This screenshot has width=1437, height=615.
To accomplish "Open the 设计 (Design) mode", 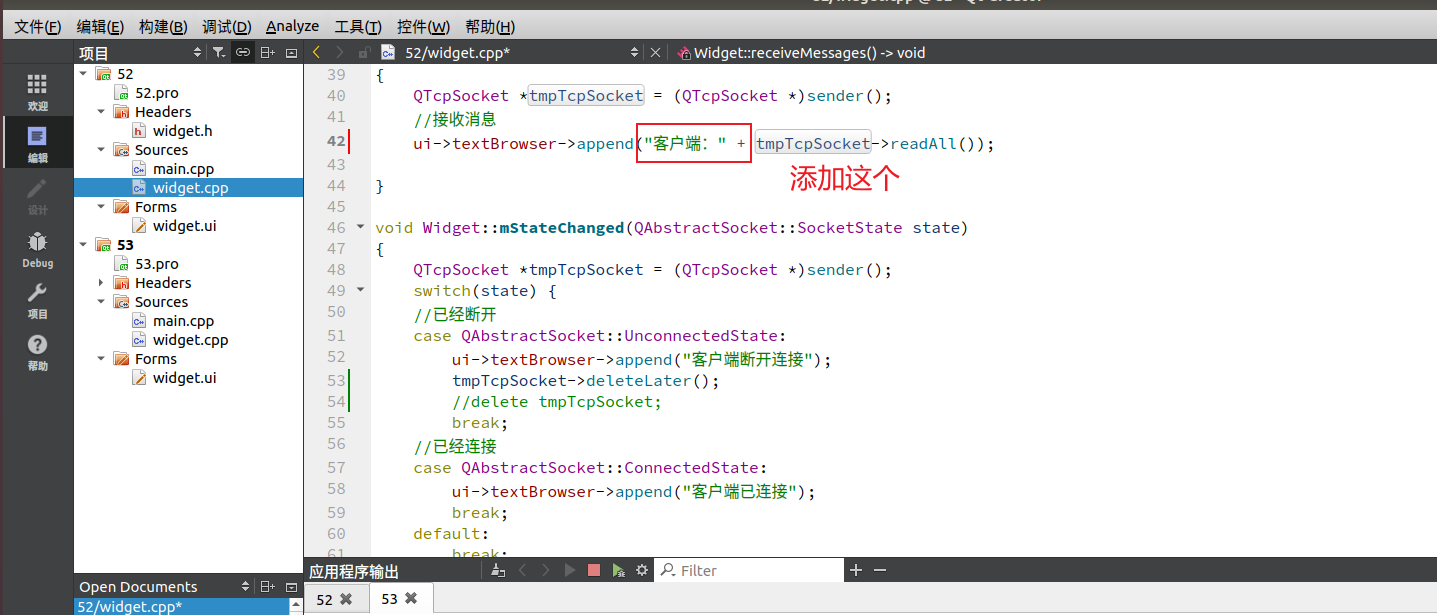I will pyautogui.click(x=37, y=196).
